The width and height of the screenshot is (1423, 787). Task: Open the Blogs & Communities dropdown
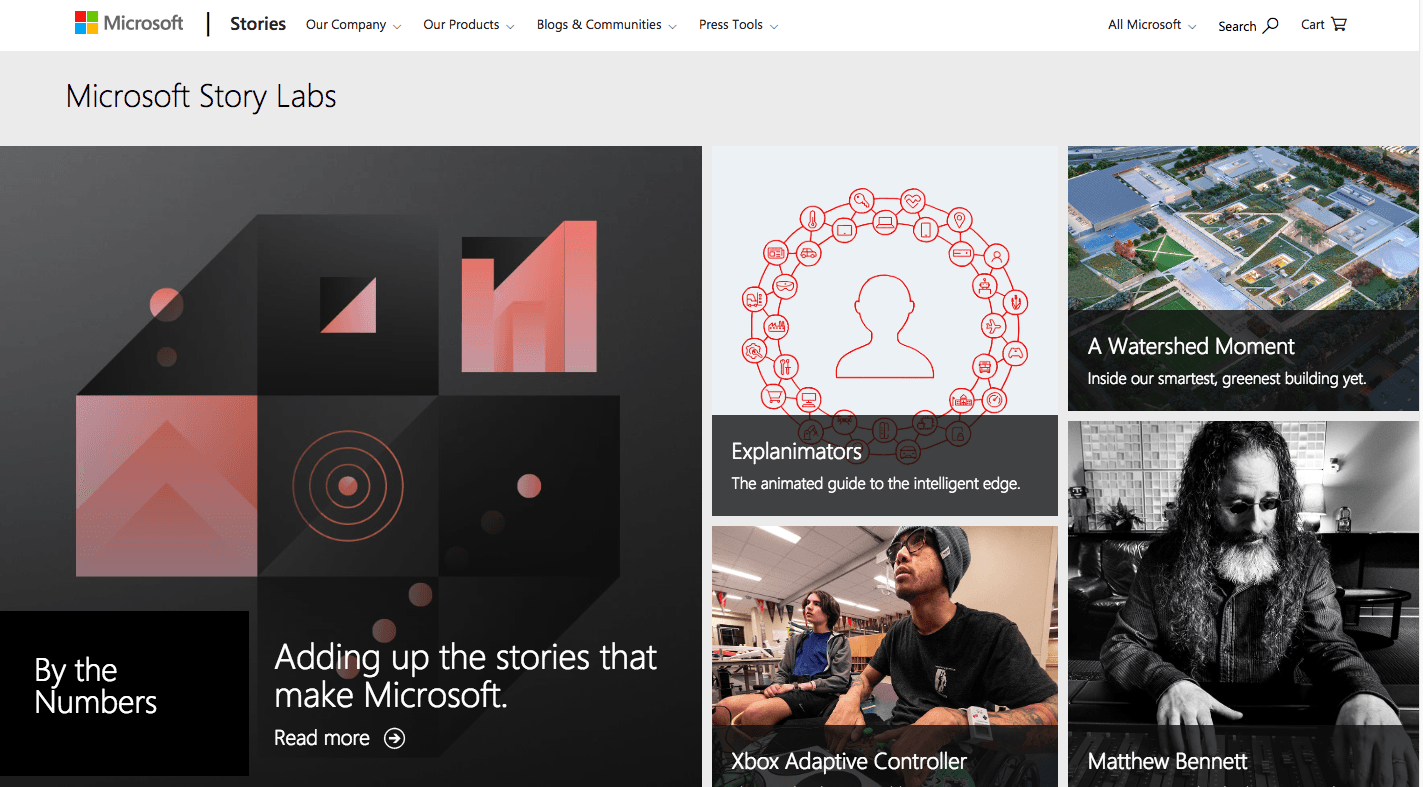pyautogui.click(x=606, y=25)
